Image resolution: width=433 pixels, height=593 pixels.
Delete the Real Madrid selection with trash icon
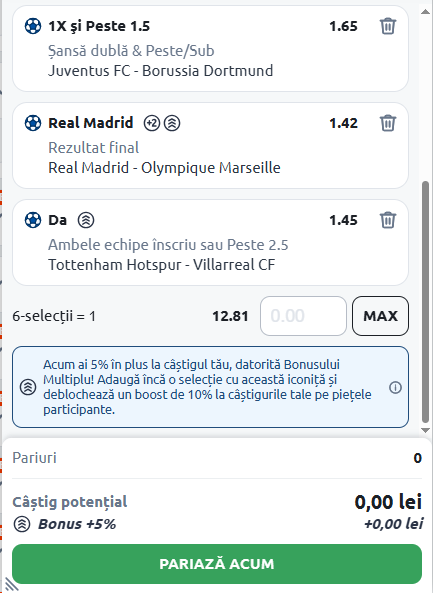point(388,123)
